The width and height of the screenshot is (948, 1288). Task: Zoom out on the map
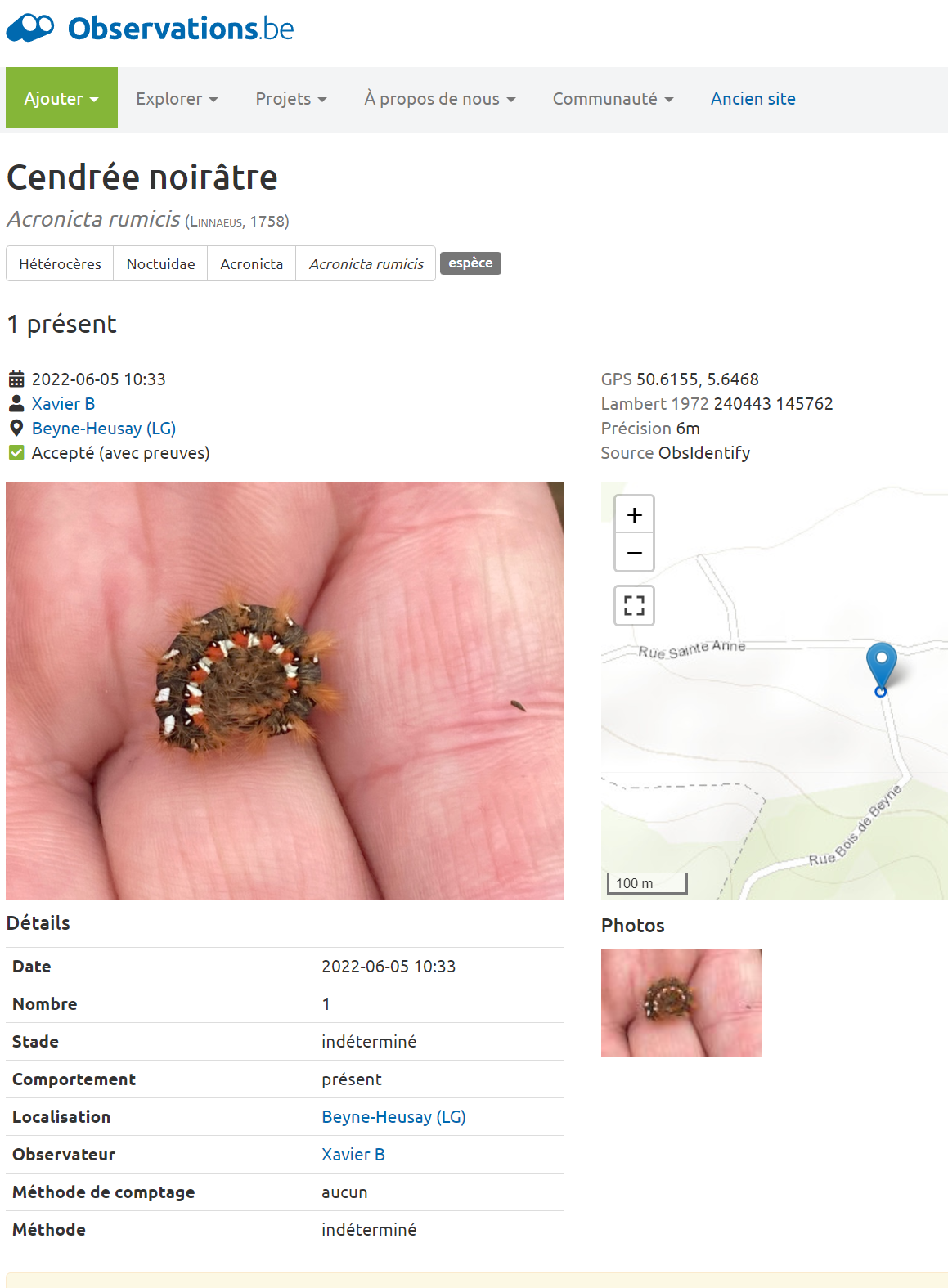[x=634, y=552]
